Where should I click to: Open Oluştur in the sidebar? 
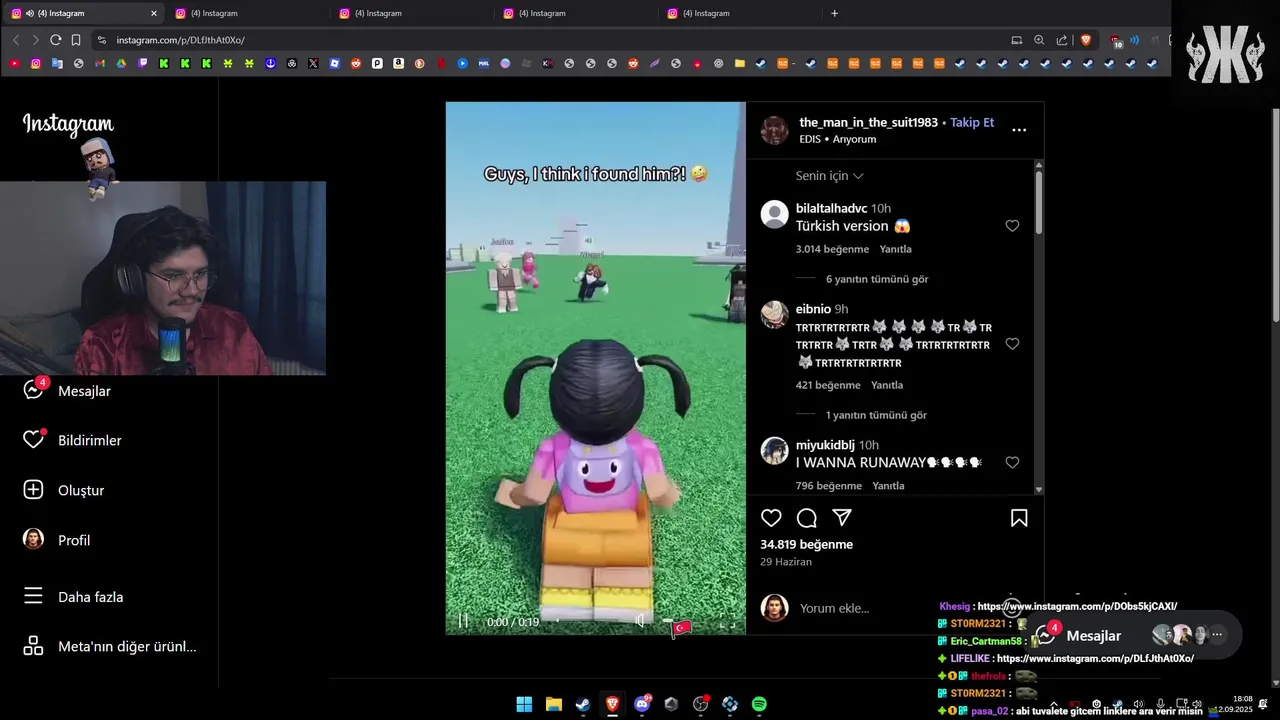64,490
